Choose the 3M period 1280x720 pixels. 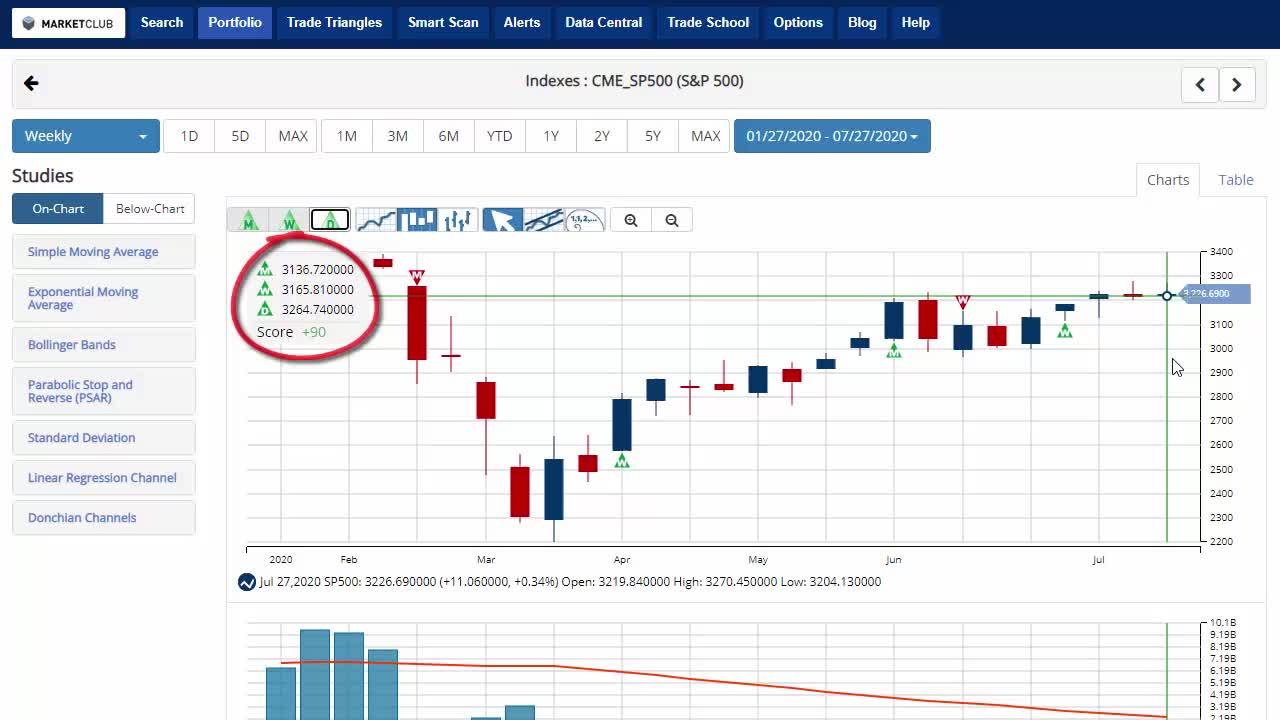(x=398, y=136)
